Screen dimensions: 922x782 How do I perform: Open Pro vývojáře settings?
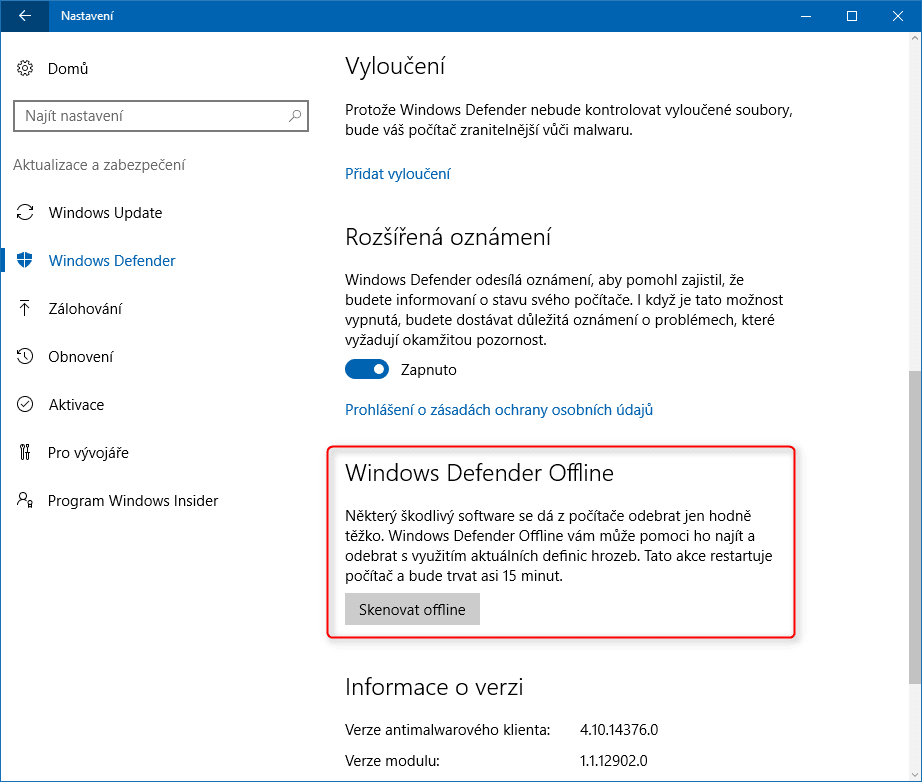tap(88, 453)
